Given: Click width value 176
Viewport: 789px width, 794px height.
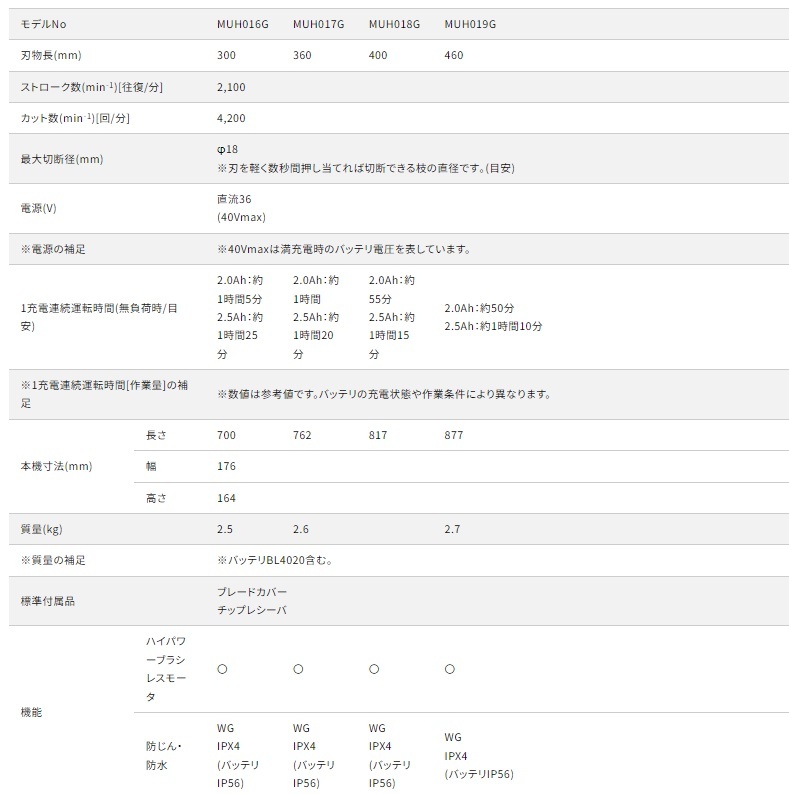Looking at the screenshot, I should coord(226,466).
